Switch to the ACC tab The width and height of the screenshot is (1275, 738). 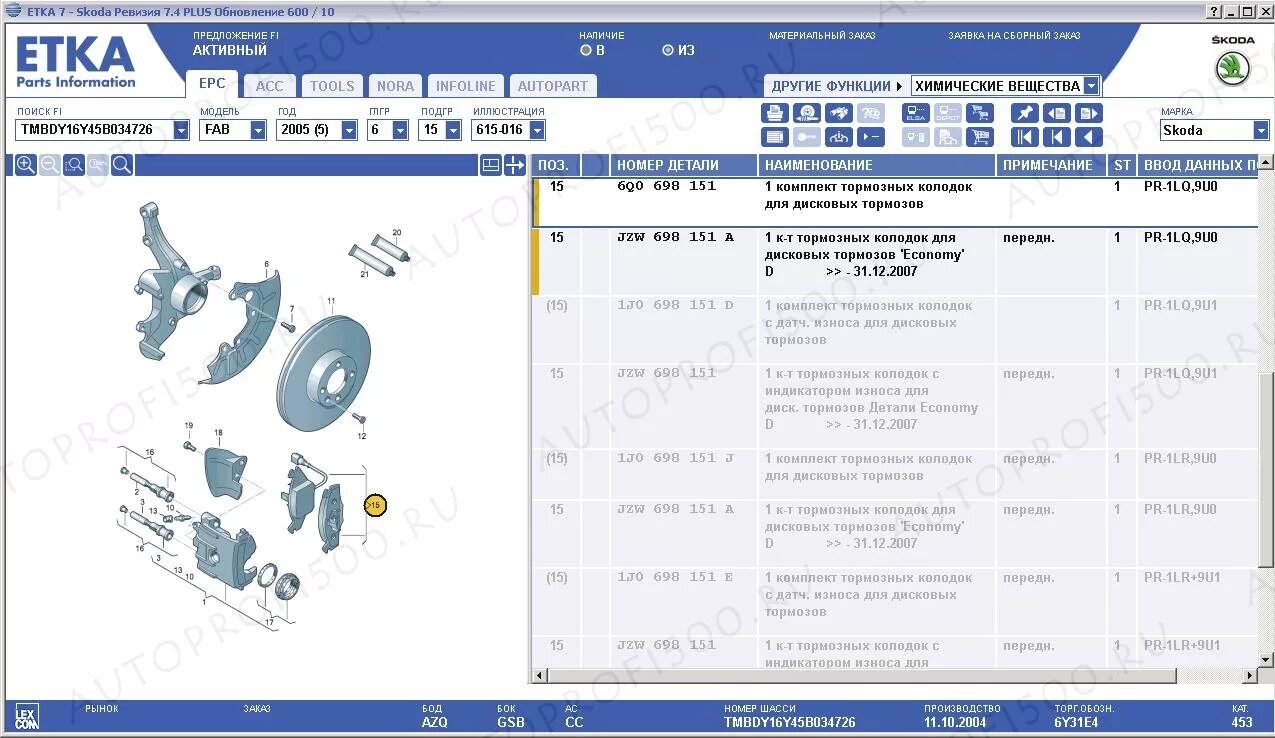[270, 86]
